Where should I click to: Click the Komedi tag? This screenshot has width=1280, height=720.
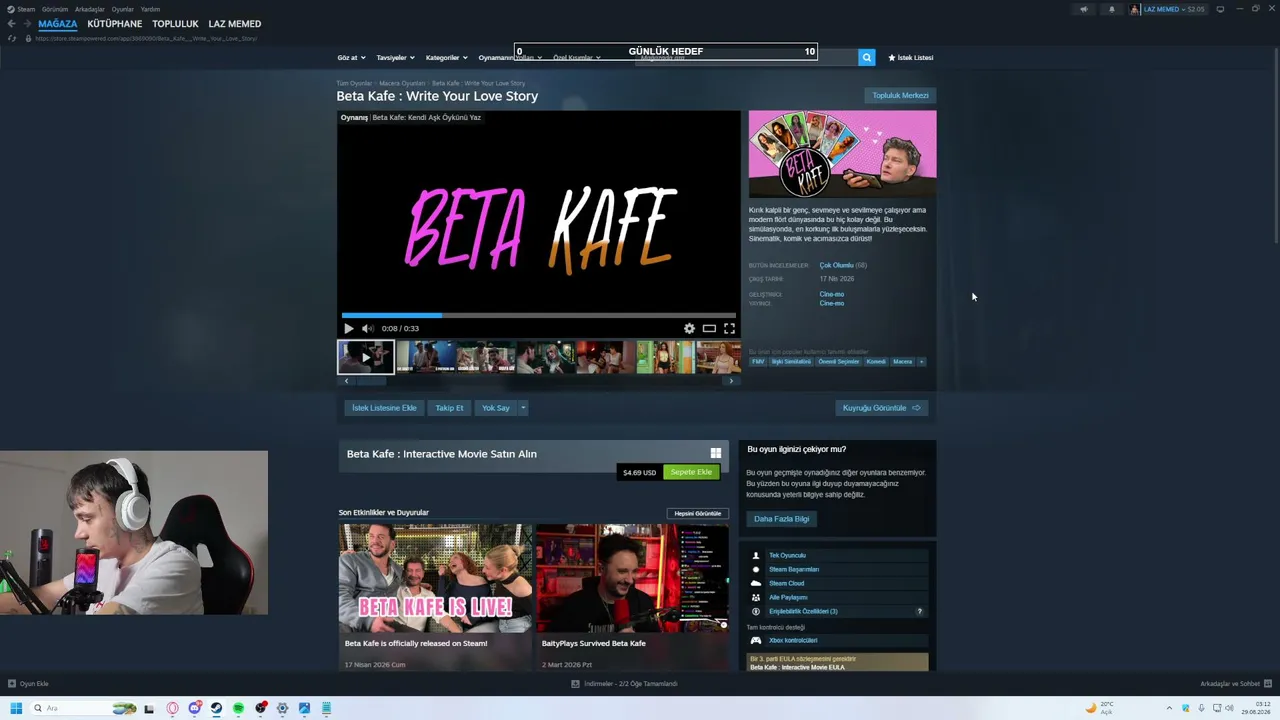click(876, 362)
